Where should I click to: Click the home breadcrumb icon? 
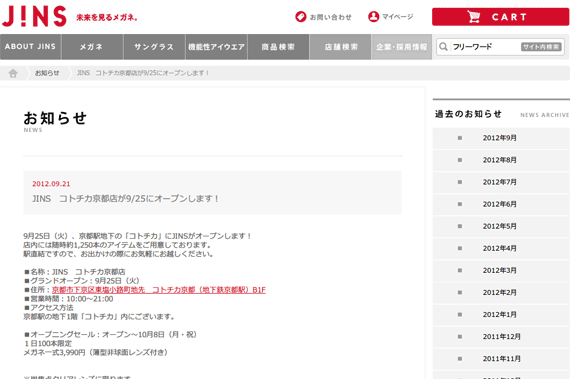[x=13, y=73]
